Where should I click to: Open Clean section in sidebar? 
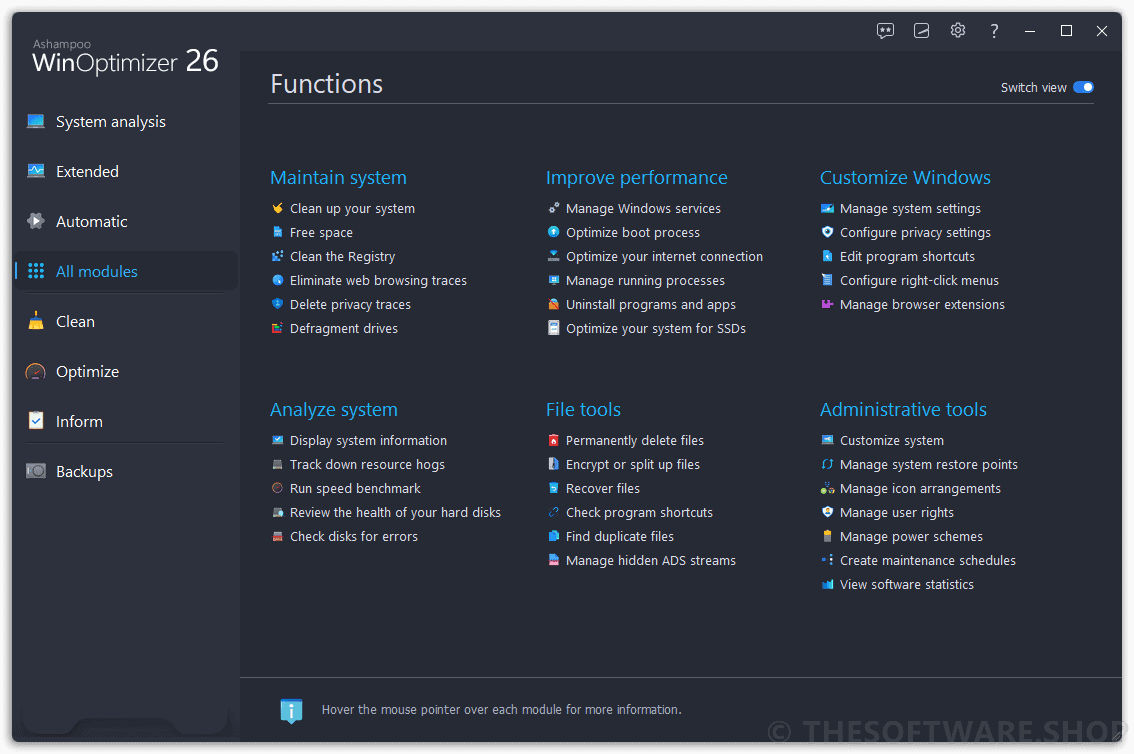[126, 321]
